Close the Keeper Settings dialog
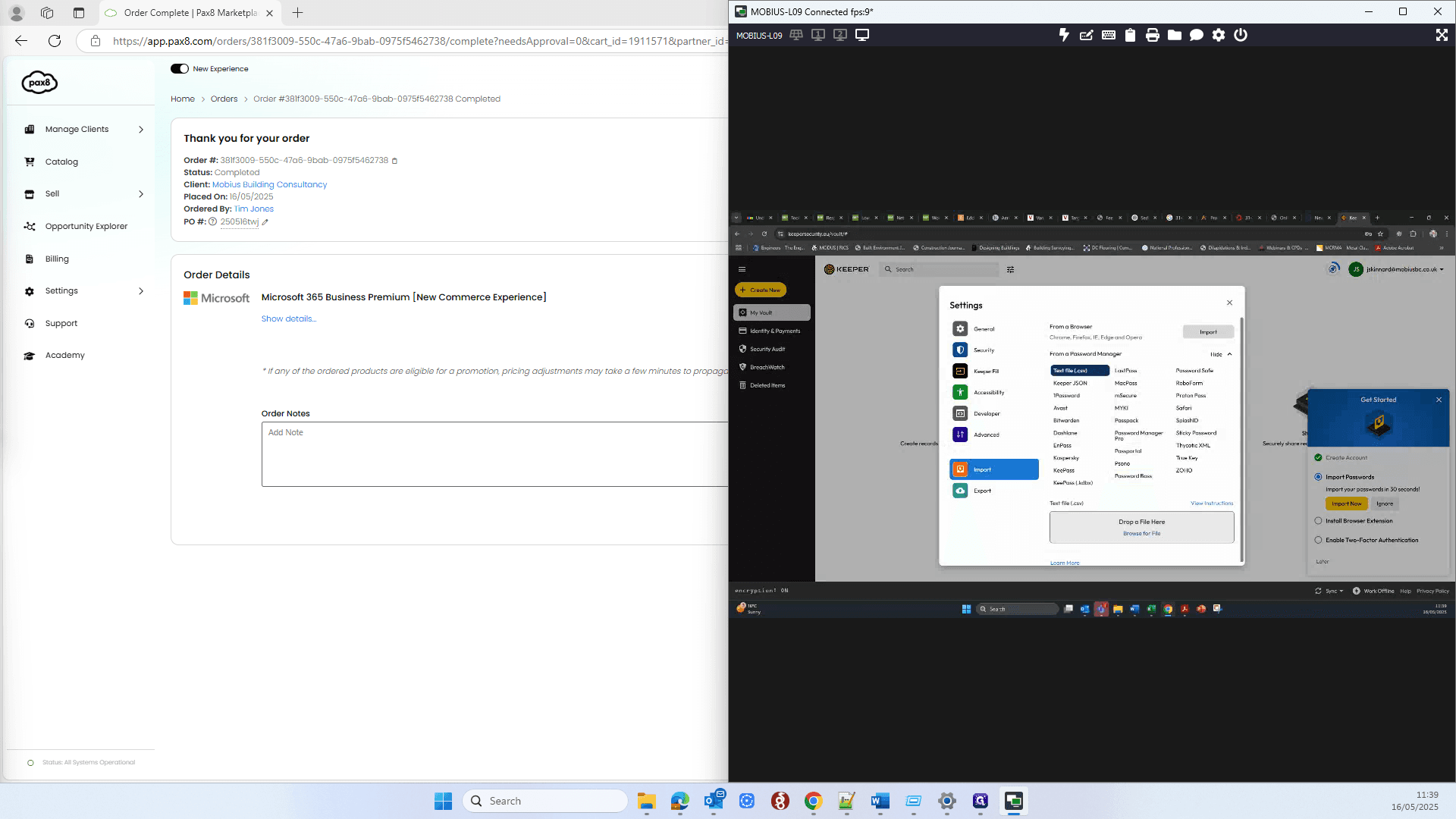 click(x=1229, y=303)
